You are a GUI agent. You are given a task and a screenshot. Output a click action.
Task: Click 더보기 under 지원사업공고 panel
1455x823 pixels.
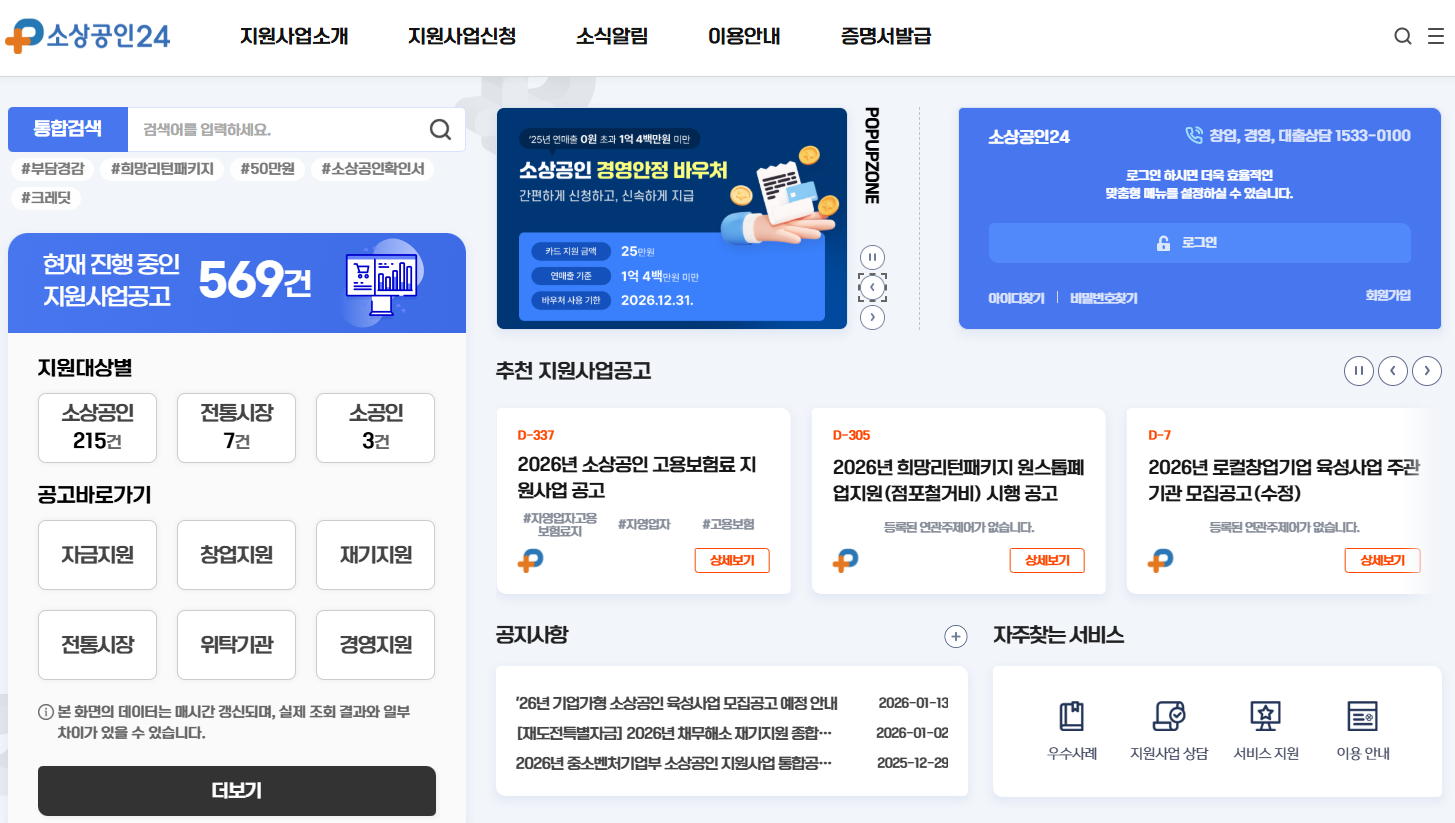[236, 790]
